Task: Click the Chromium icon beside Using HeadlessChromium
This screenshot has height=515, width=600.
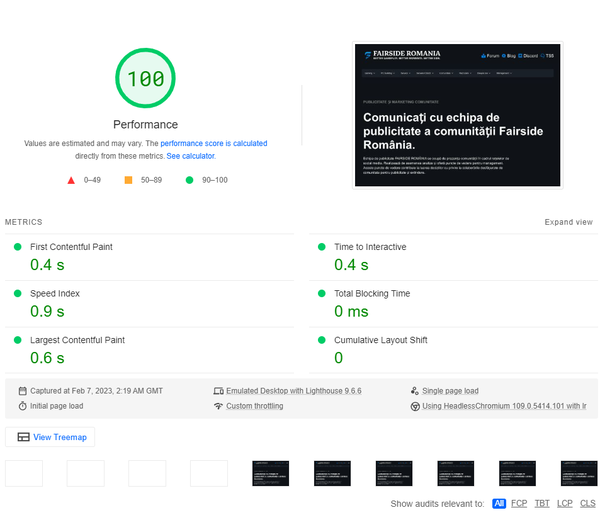Action: pyautogui.click(x=415, y=406)
